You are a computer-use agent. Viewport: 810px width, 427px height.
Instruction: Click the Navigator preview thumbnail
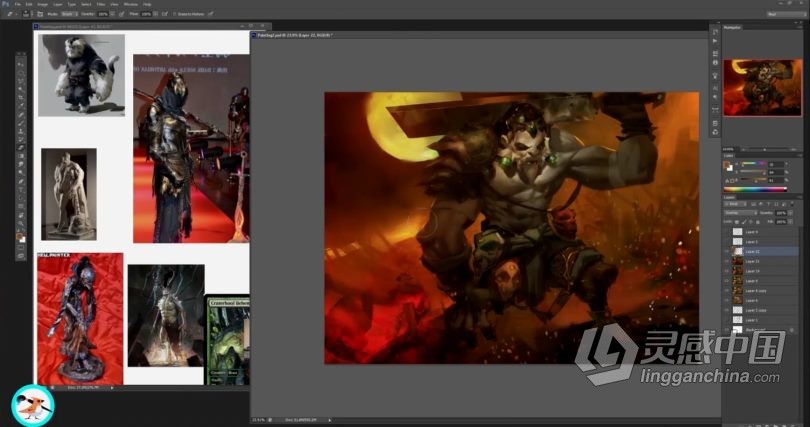click(762, 87)
